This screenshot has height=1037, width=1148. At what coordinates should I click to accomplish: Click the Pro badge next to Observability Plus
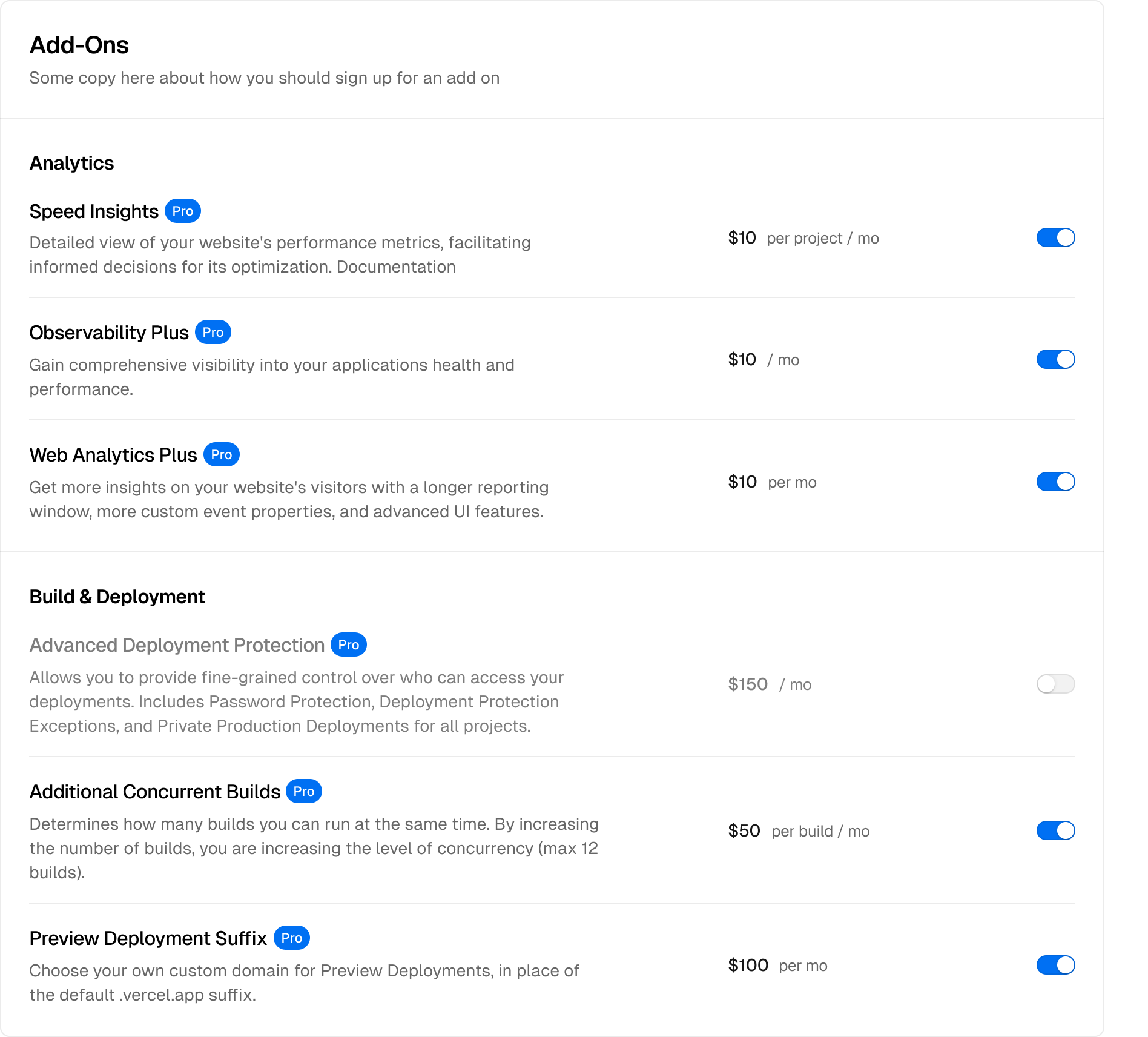[x=213, y=332]
